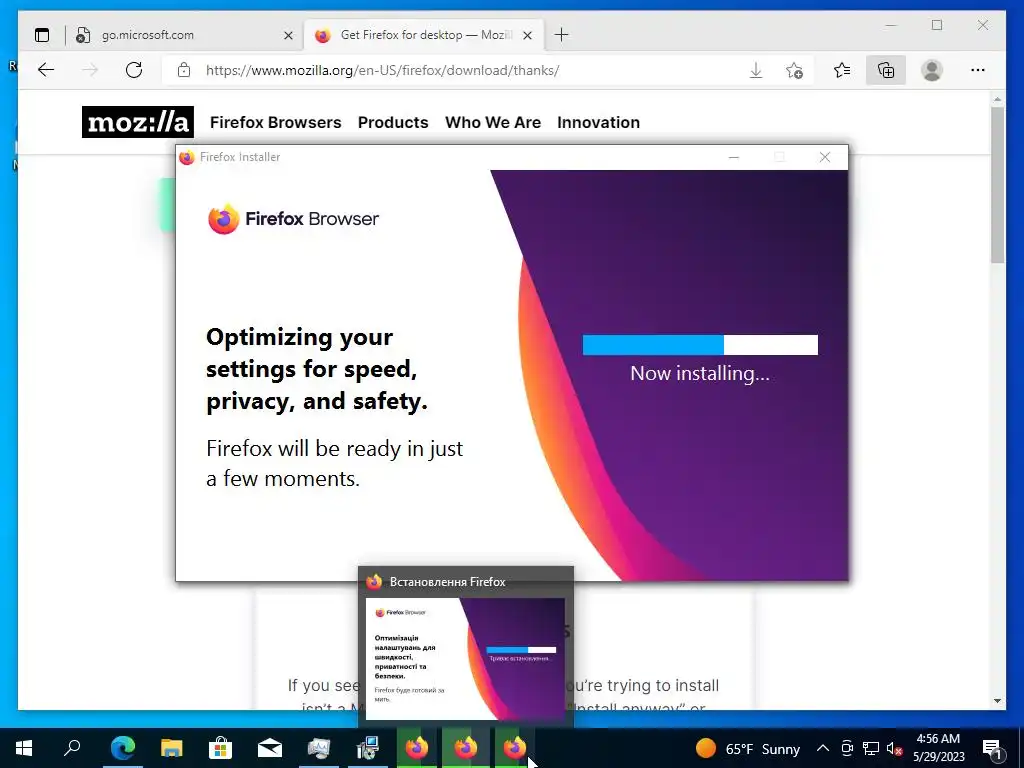
Task: Click the muted volume tray icon
Action: pyautogui.click(x=895, y=748)
